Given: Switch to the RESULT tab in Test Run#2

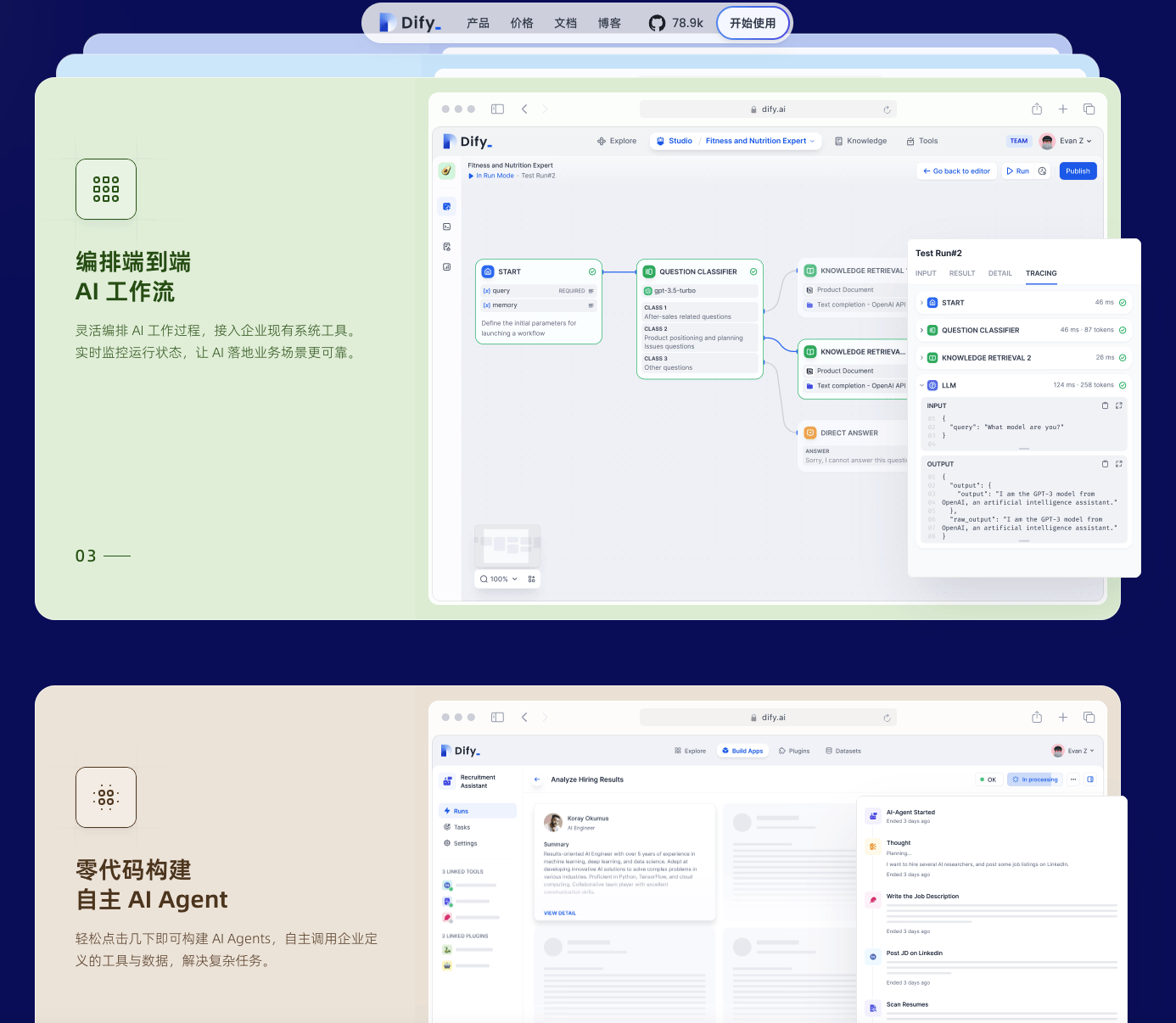Looking at the screenshot, I should tap(962, 273).
